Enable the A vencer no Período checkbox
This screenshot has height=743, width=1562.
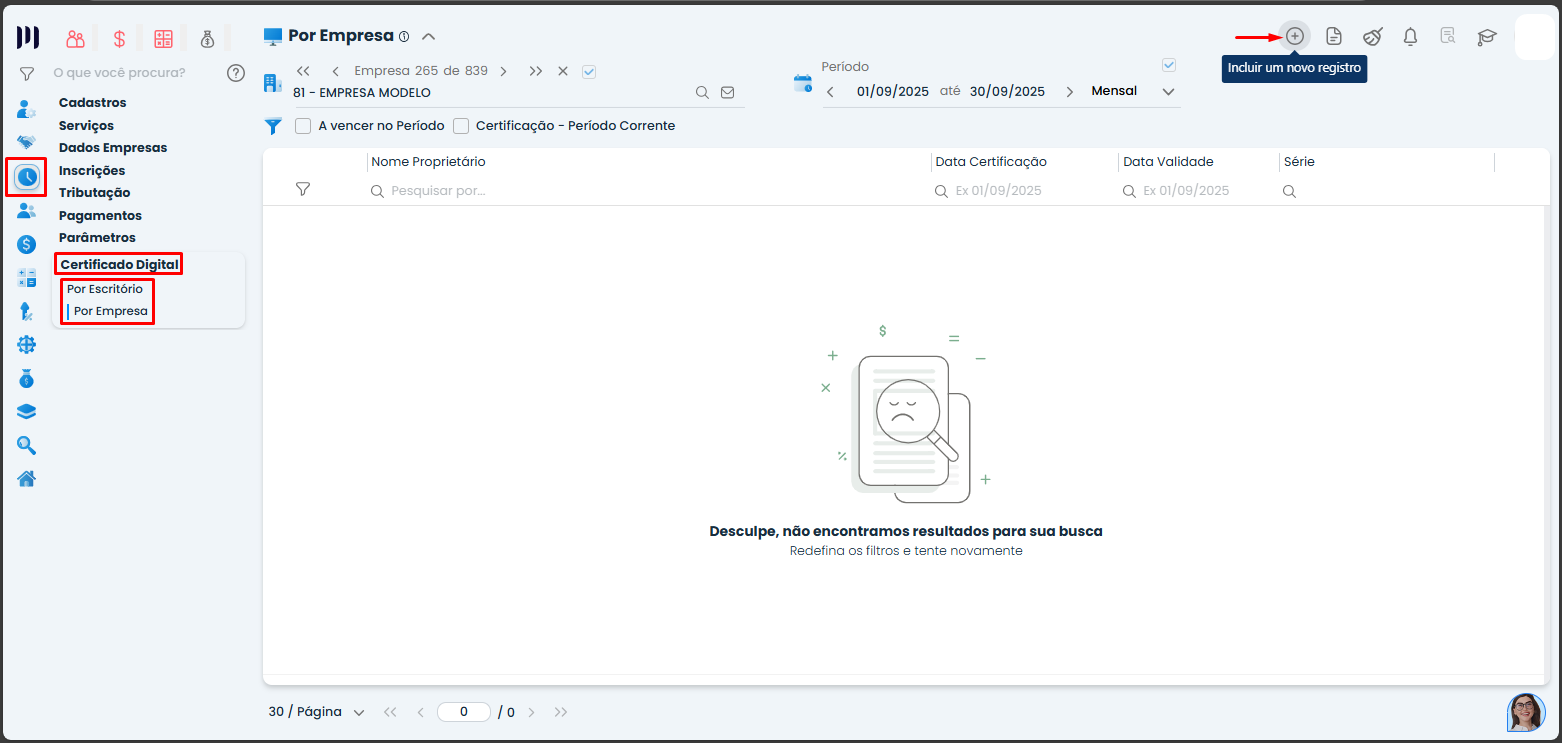tap(303, 126)
